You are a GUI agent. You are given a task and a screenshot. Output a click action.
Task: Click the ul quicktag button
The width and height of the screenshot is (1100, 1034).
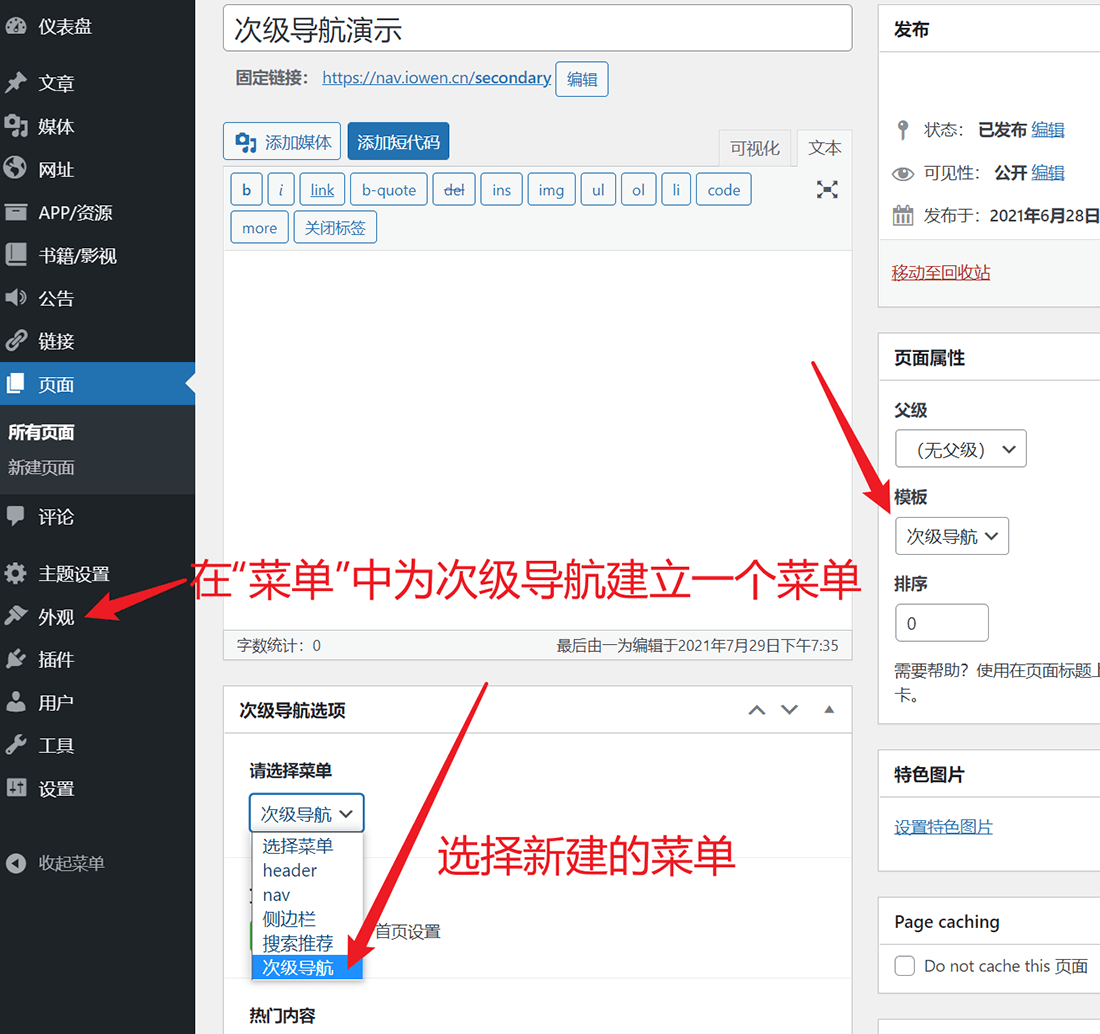[x=598, y=189]
